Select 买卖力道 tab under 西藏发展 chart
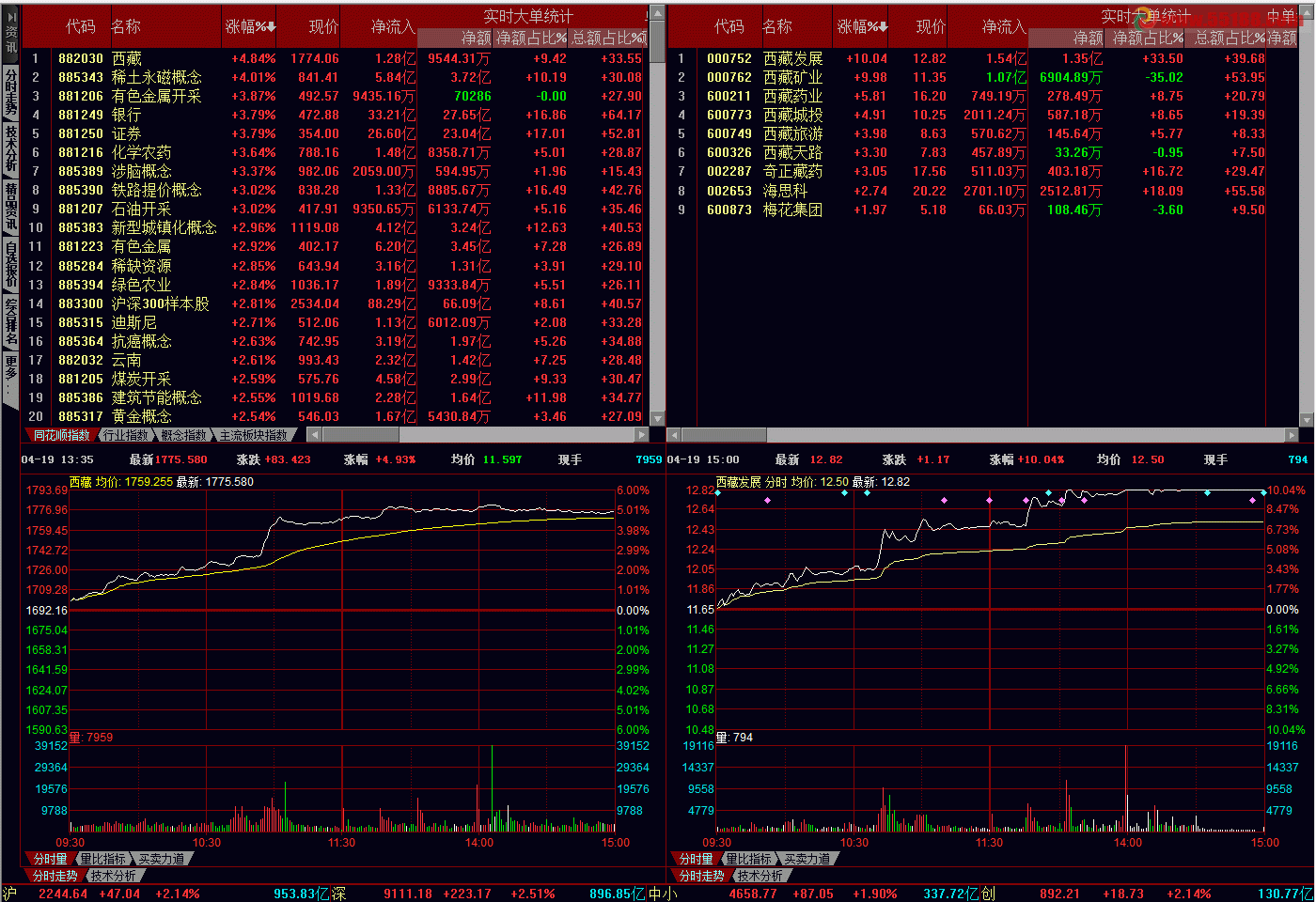The image size is (1316, 902). tap(807, 859)
